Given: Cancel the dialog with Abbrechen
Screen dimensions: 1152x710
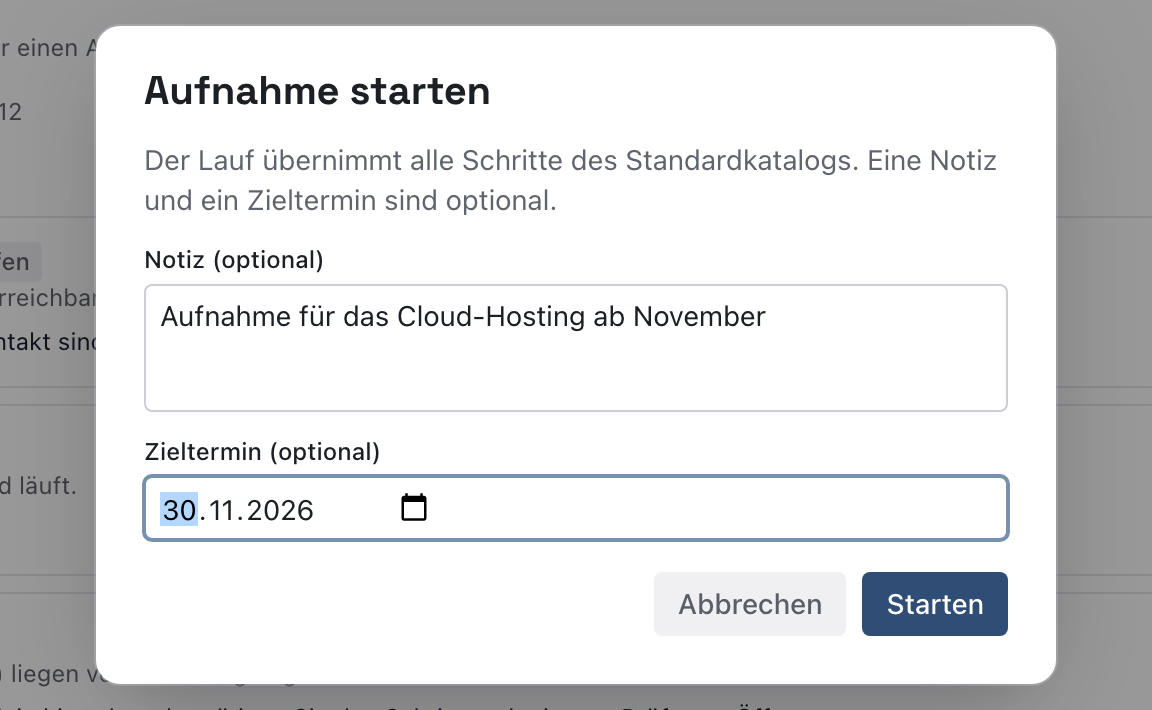Looking at the screenshot, I should click(749, 604).
